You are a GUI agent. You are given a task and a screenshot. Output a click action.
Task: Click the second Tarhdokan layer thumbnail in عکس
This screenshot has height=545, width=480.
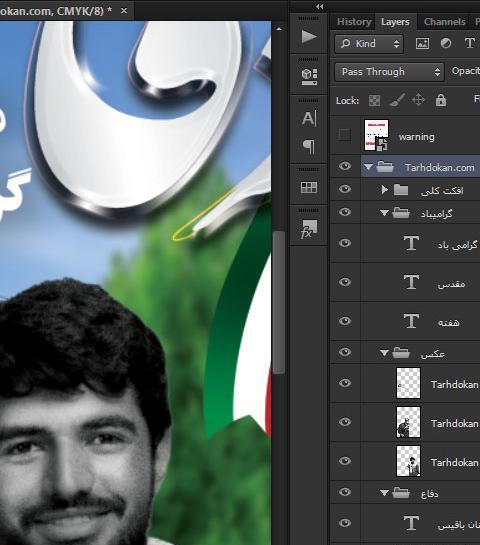[x=408, y=422]
